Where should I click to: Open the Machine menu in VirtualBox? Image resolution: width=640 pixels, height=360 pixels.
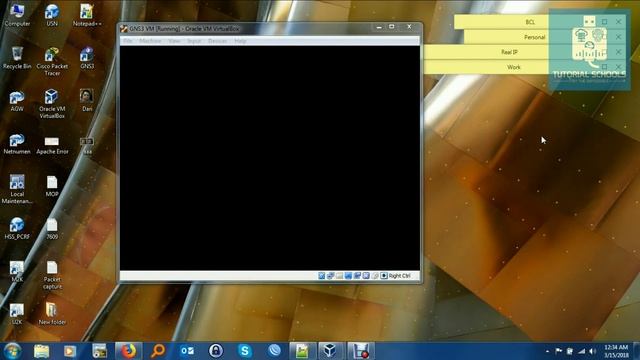[150, 41]
